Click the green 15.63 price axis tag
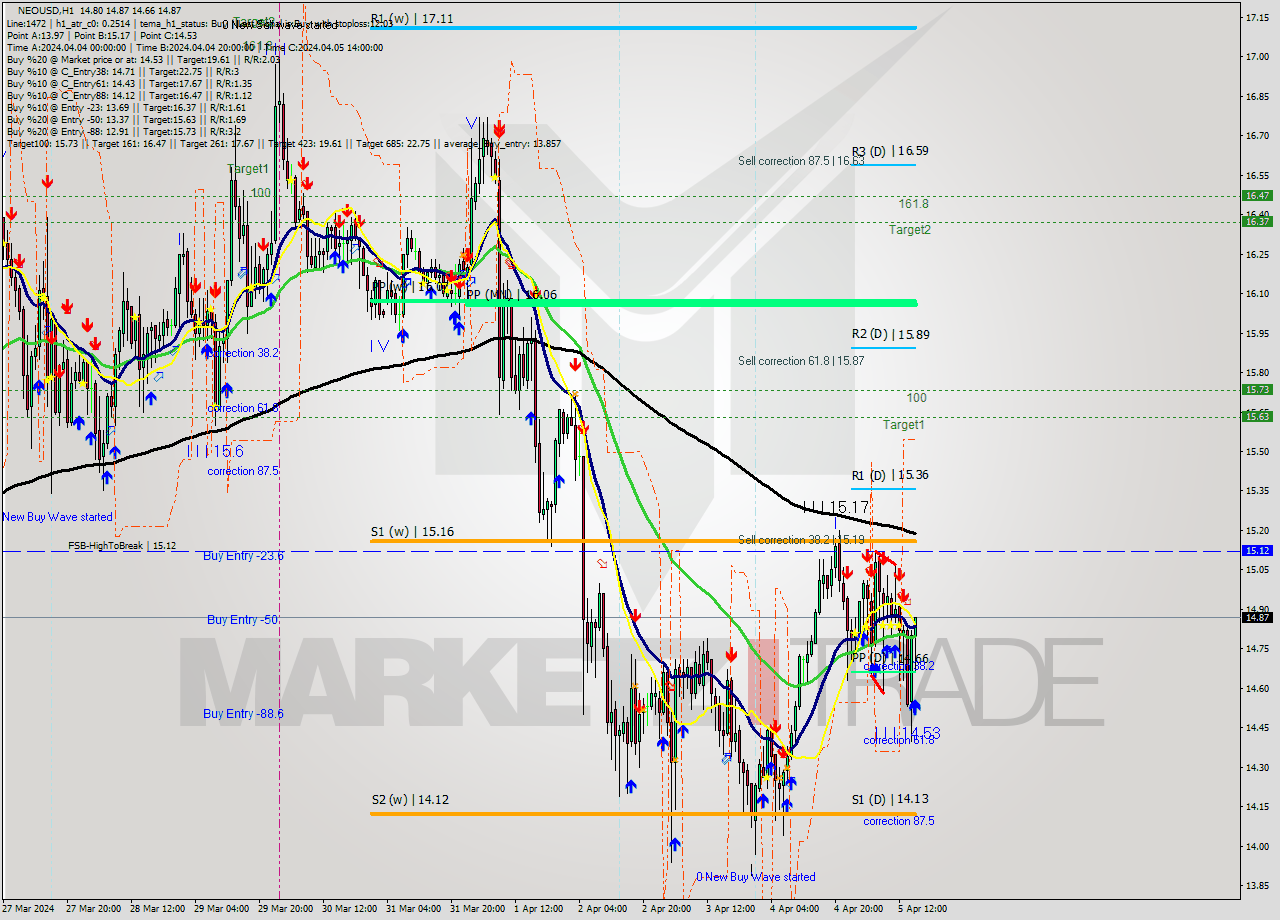This screenshot has width=1280, height=920. (1257, 416)
